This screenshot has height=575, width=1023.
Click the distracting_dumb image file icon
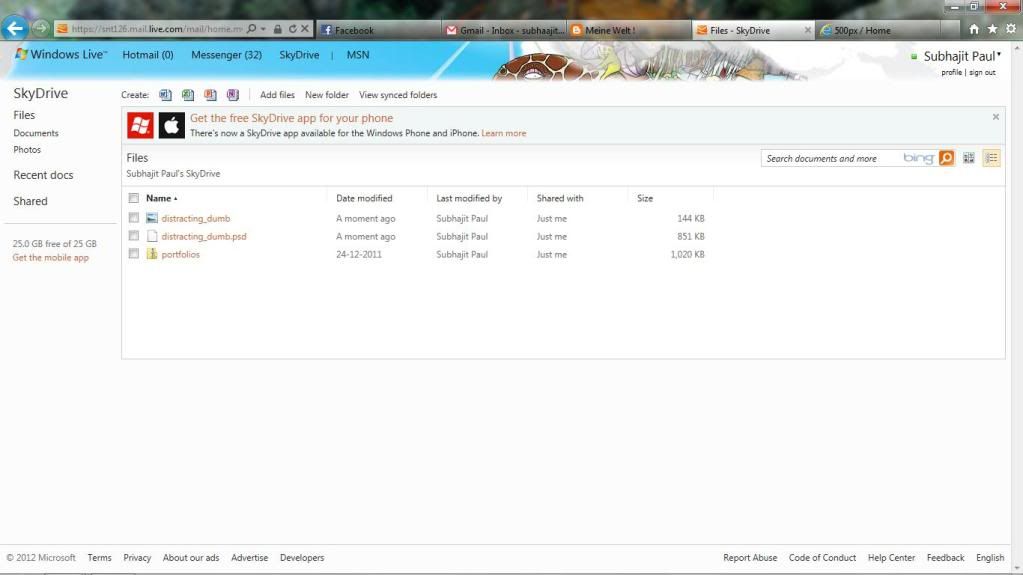pos(152,218)
